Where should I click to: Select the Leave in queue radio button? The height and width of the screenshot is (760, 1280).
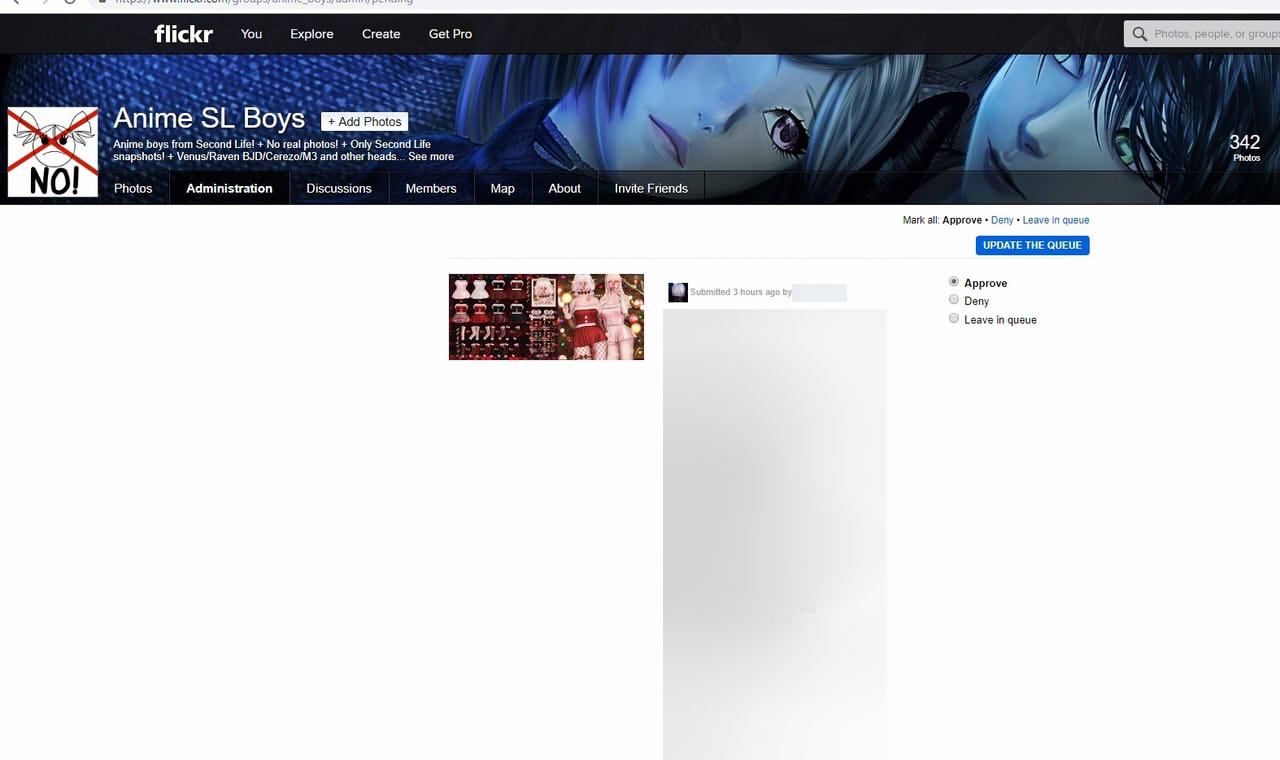[x=954, y=318]
